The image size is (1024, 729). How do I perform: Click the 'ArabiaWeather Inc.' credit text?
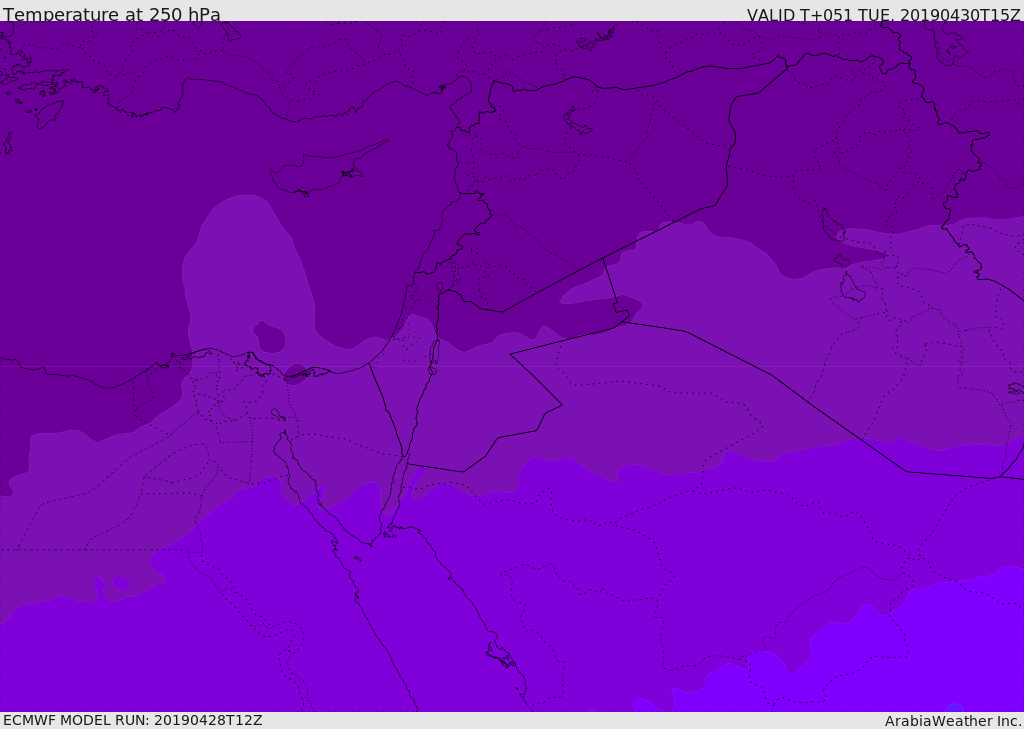953,721
